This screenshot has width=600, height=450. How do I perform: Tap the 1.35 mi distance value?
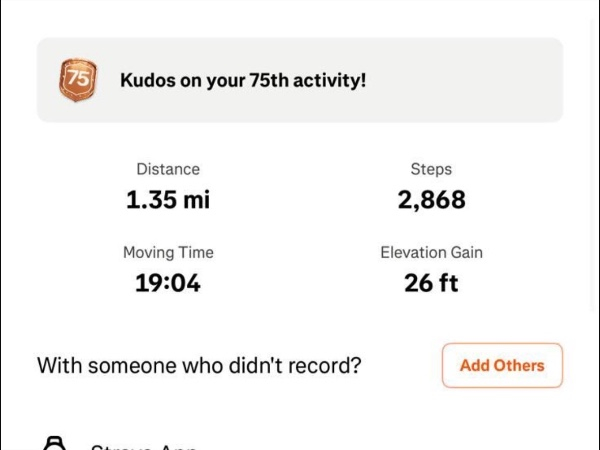pyautogui.click(x=168, y=200)
